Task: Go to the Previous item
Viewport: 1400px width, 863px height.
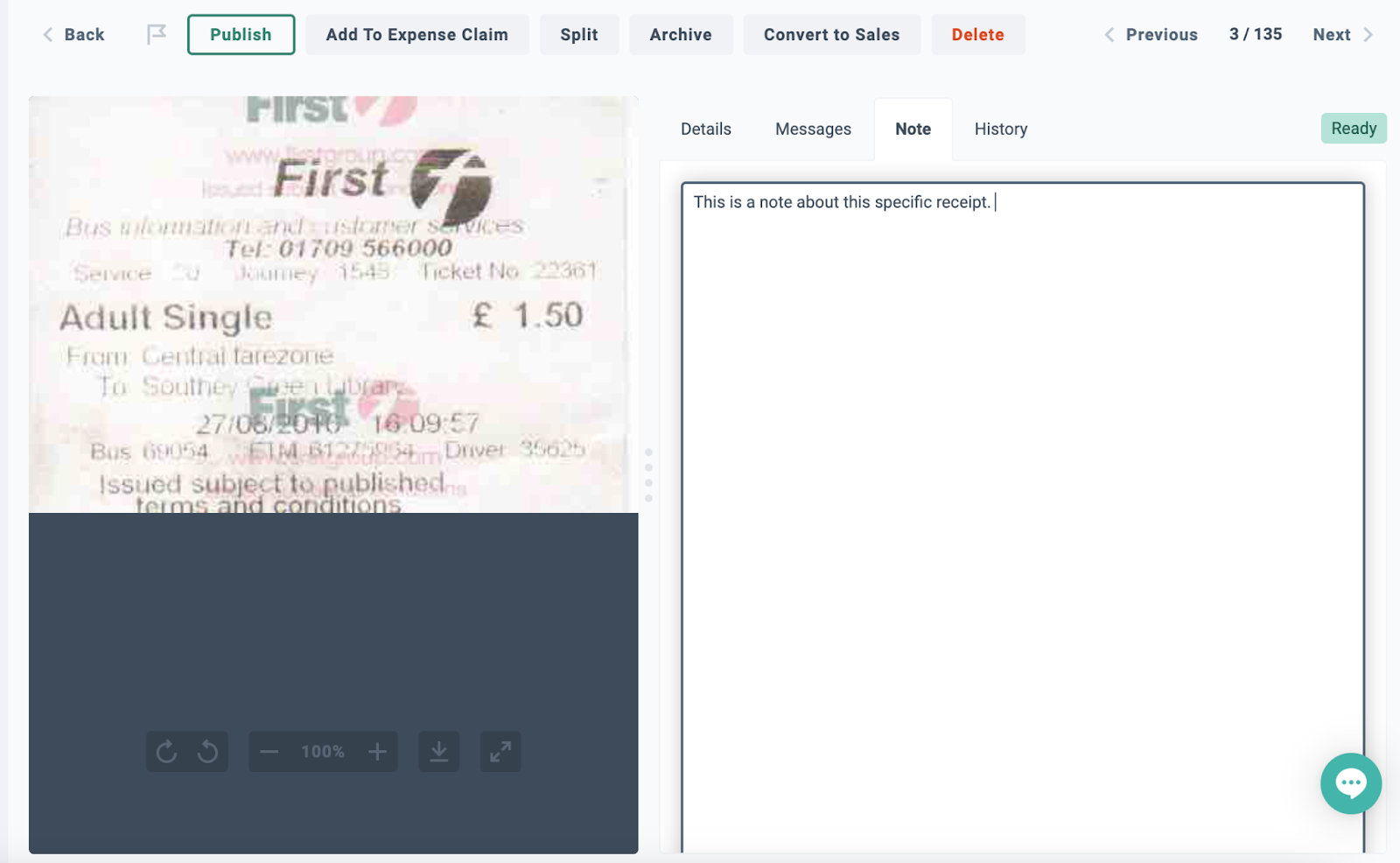Action: click(1151, 35)
